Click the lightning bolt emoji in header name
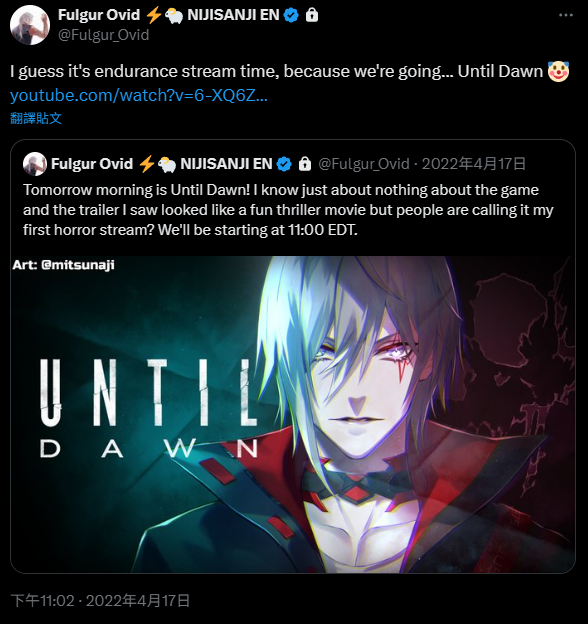 pos(153,15)
